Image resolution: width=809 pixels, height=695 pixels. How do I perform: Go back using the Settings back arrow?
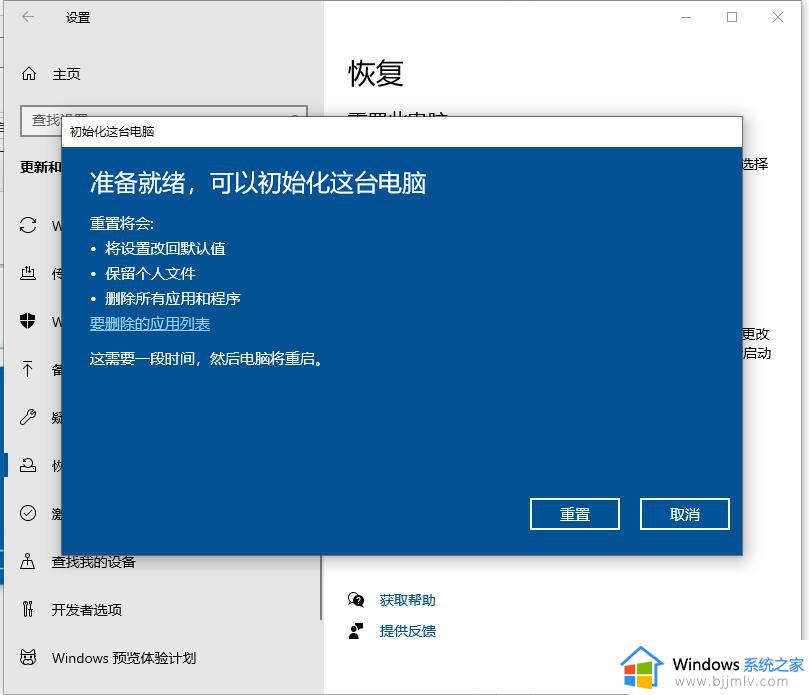point(28,17)
